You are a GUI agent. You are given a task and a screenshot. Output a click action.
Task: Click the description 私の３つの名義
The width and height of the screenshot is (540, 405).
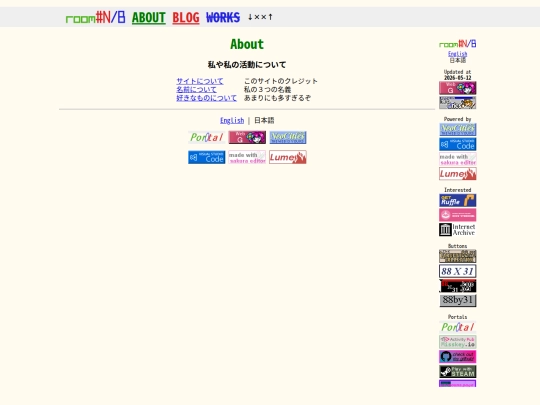pos(268,90)
